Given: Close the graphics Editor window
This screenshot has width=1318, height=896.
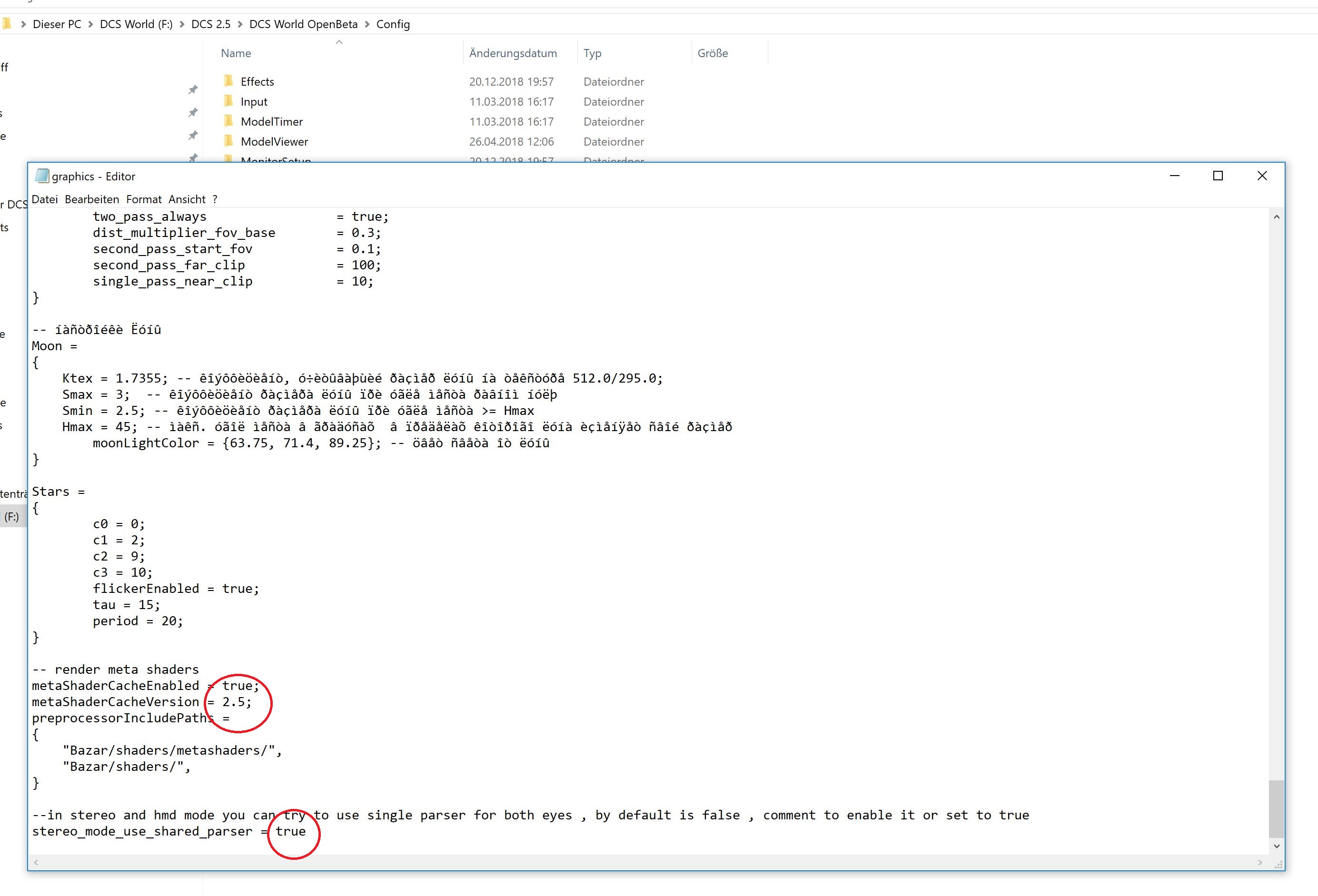Looking at the screenshot, I should tap(1262, 176).
